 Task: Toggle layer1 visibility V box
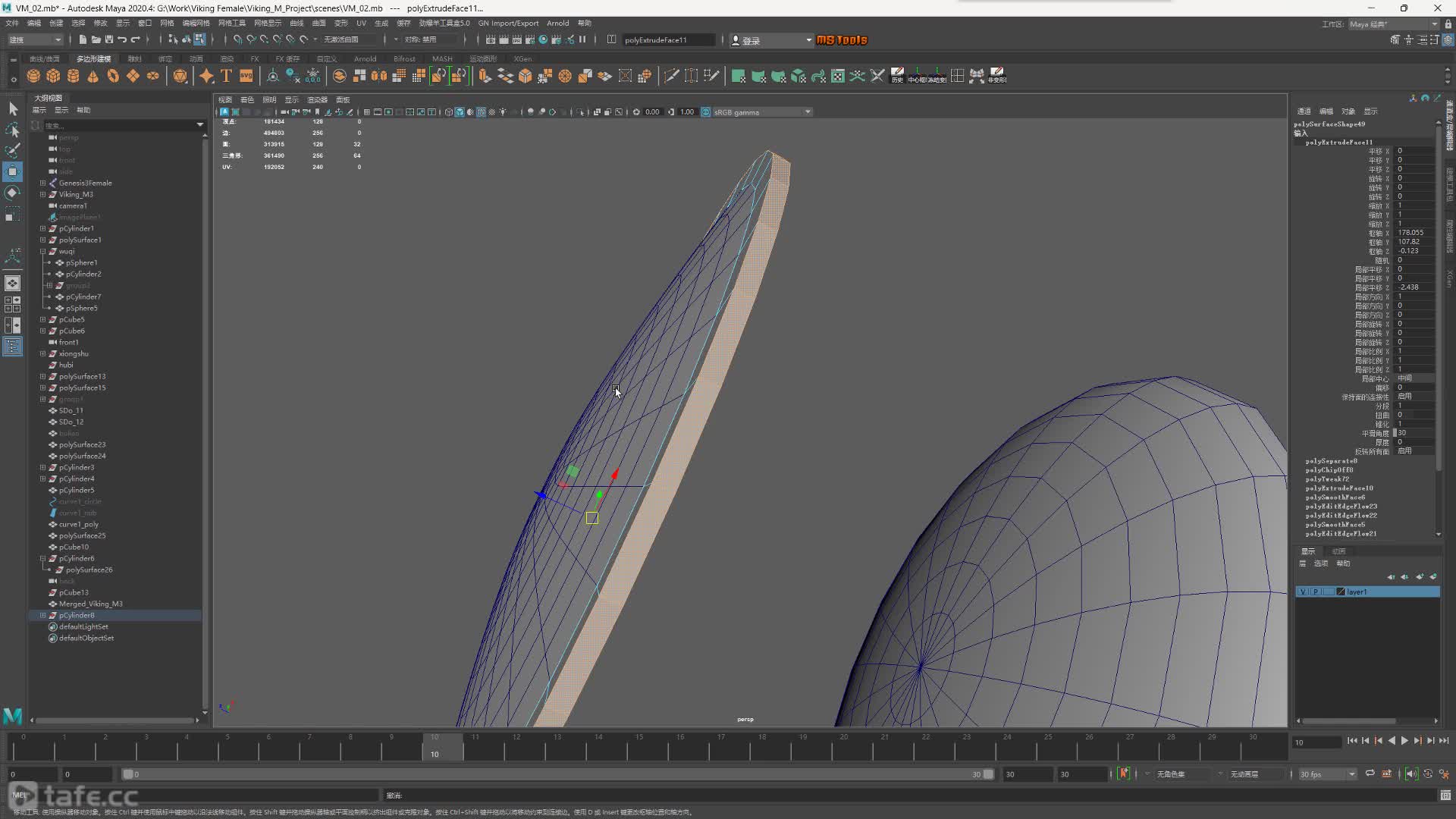point(1304,591)
